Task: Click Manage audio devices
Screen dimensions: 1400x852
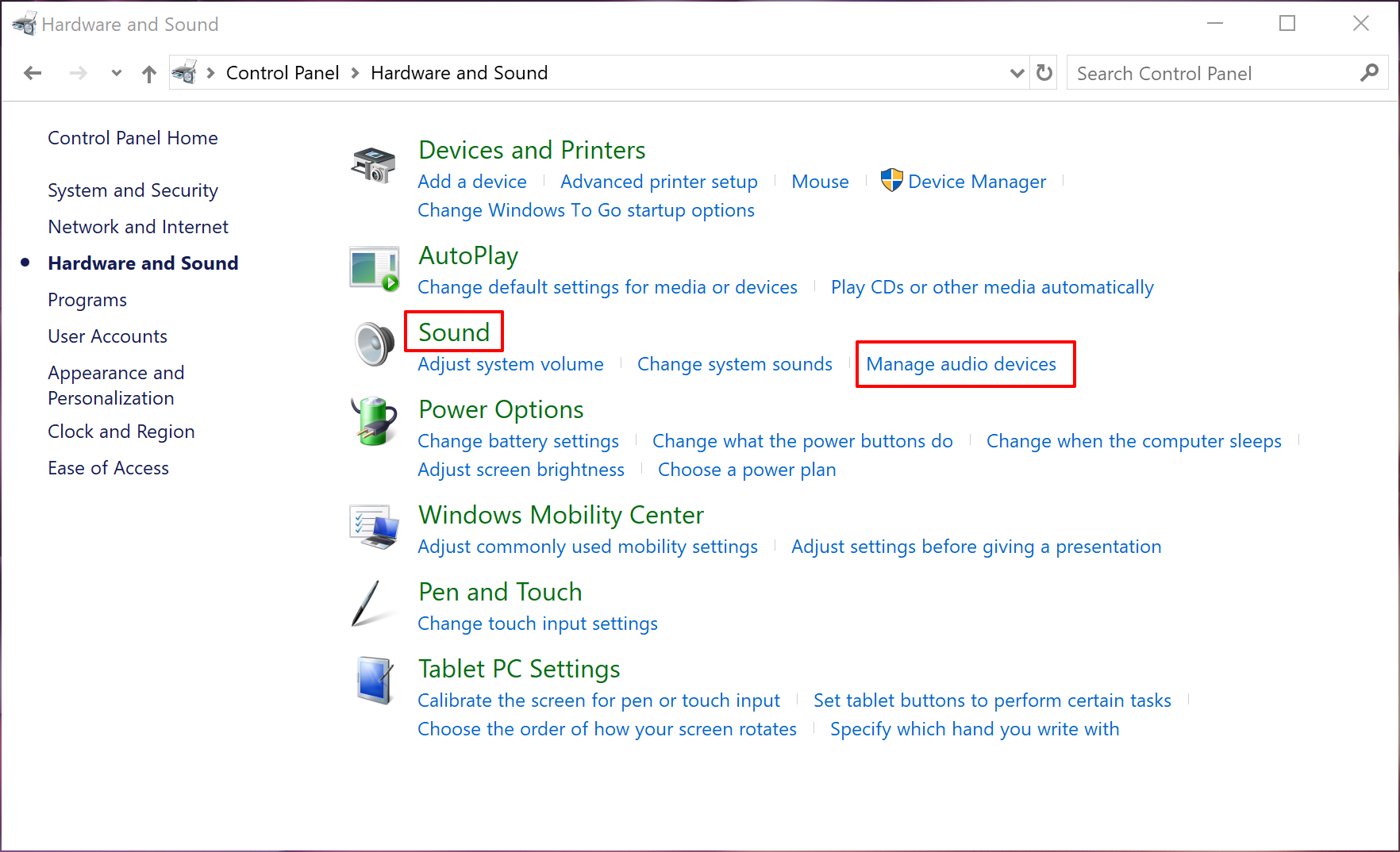Action: (x=961, y=364)
